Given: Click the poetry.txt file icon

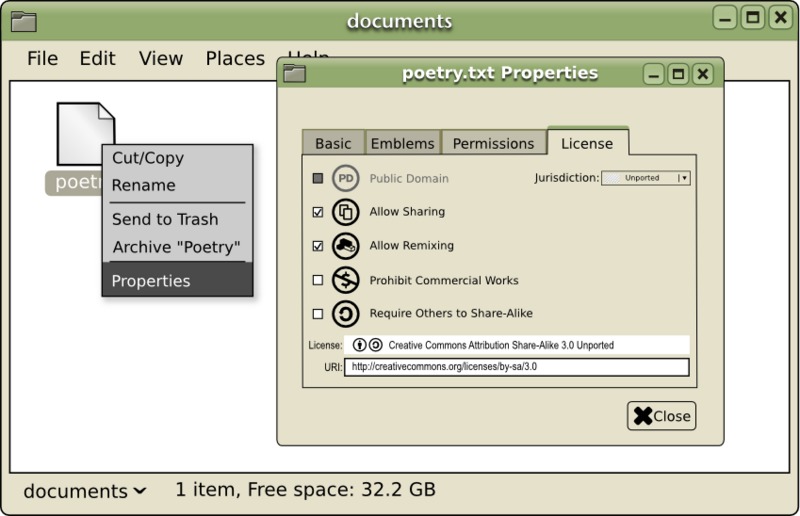Looking at the screenshot, I should pyautogui.click(x=86, y=134).
